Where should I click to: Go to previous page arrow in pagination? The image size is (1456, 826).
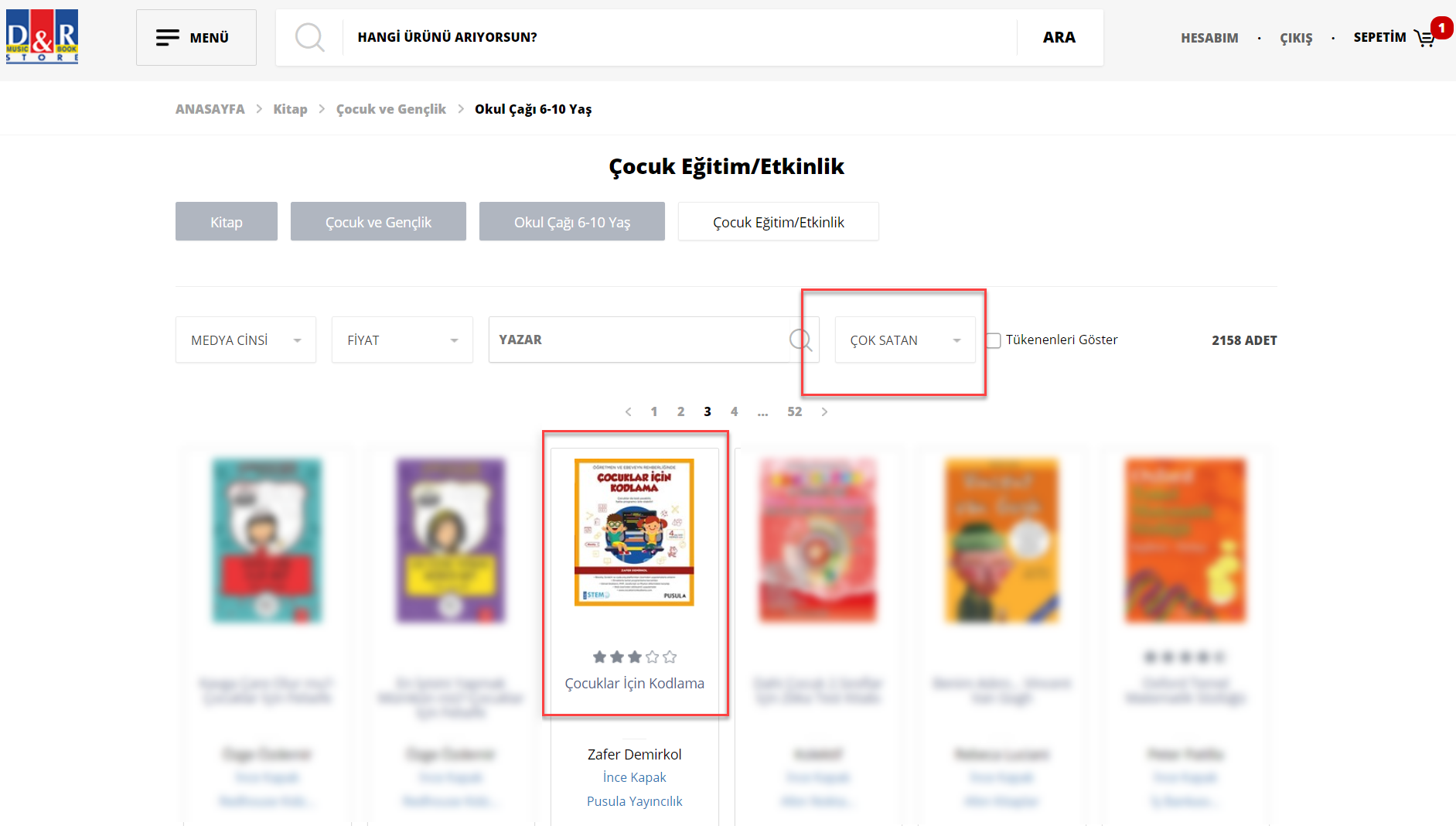pyautogui.click(x=629, y=411)
